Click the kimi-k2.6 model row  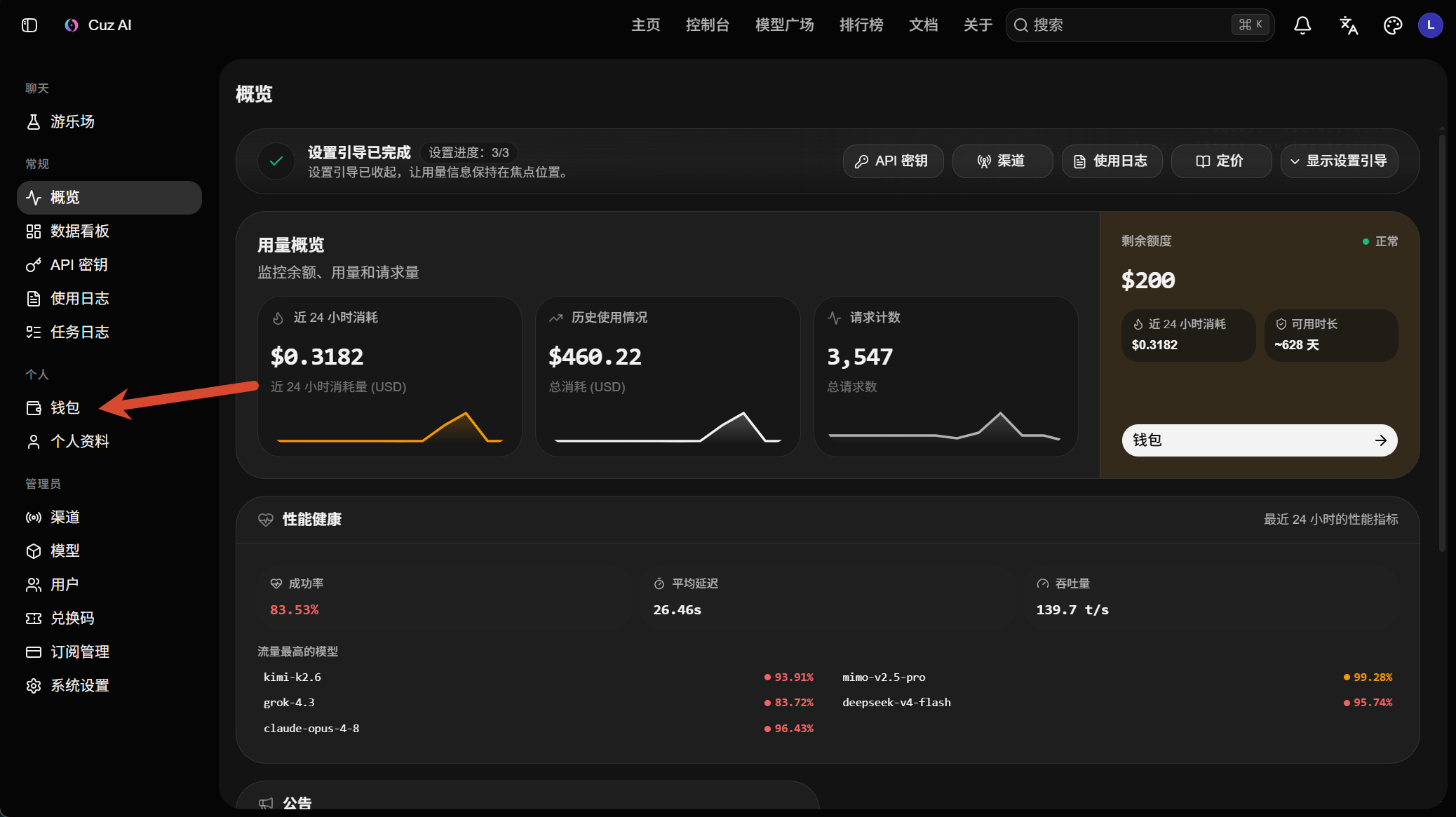[x=539, y=677]
